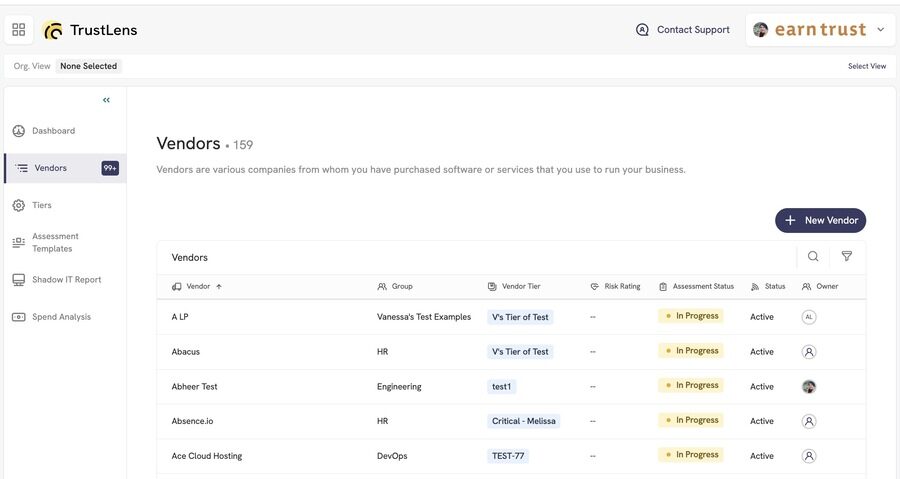Click Contact Support link

point(683,30)
